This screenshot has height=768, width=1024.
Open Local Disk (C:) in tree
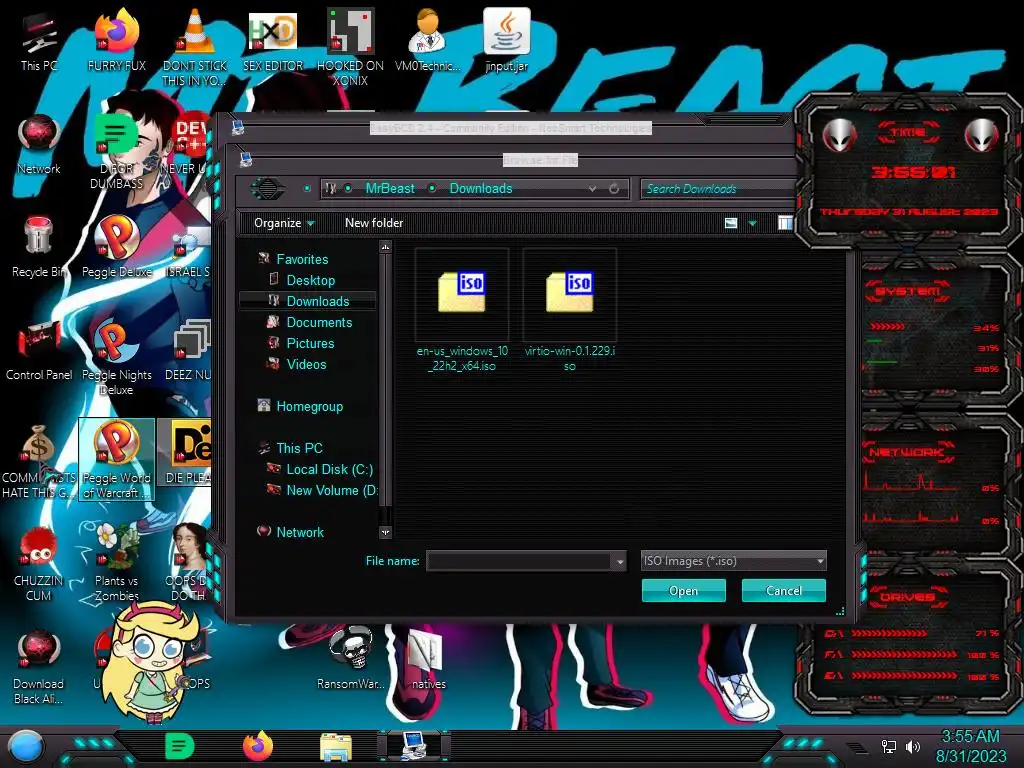(329, 469)
